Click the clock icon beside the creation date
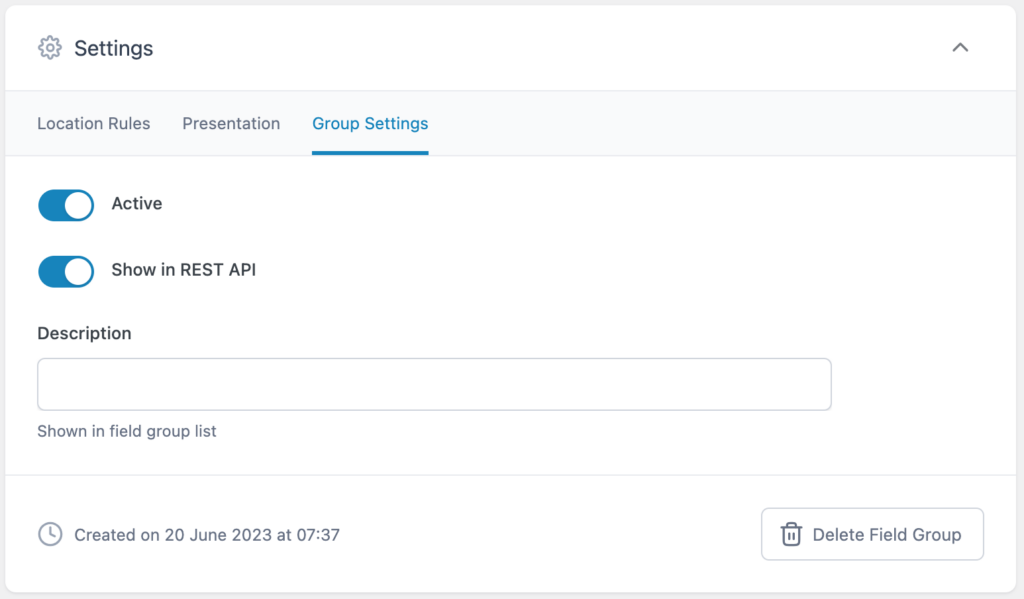Viewport: 1024px width, 599px height. pos(51,534)
